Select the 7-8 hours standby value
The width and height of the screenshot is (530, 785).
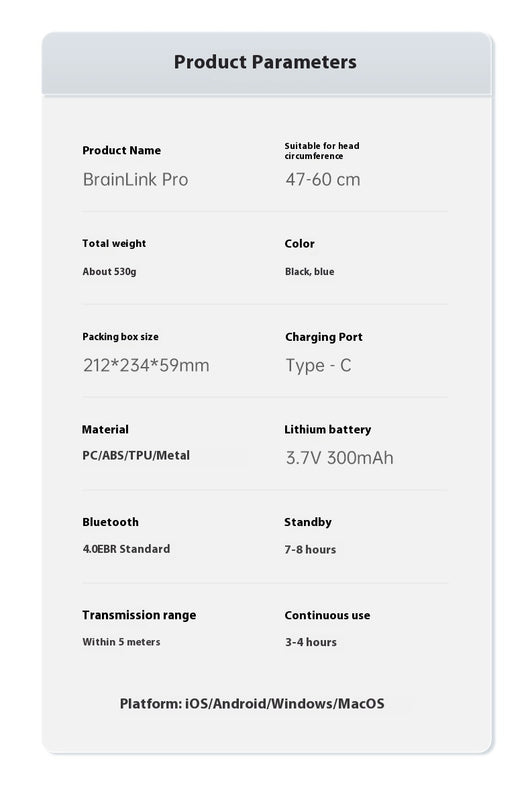310,549
